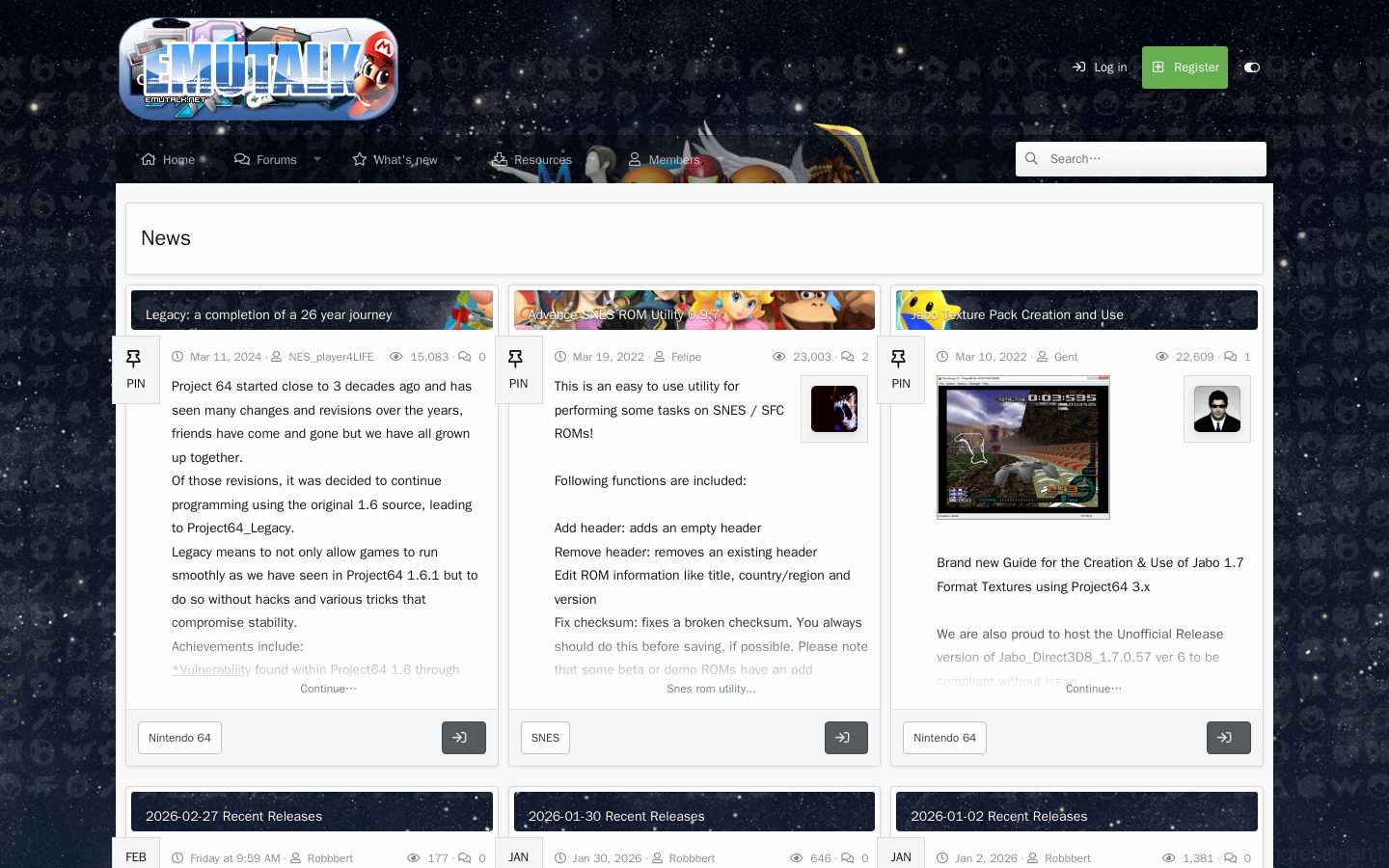Screen dimensions: 1389x868
Task: Click Continue under the Jabo Texture article
Action: [1094, 689]
